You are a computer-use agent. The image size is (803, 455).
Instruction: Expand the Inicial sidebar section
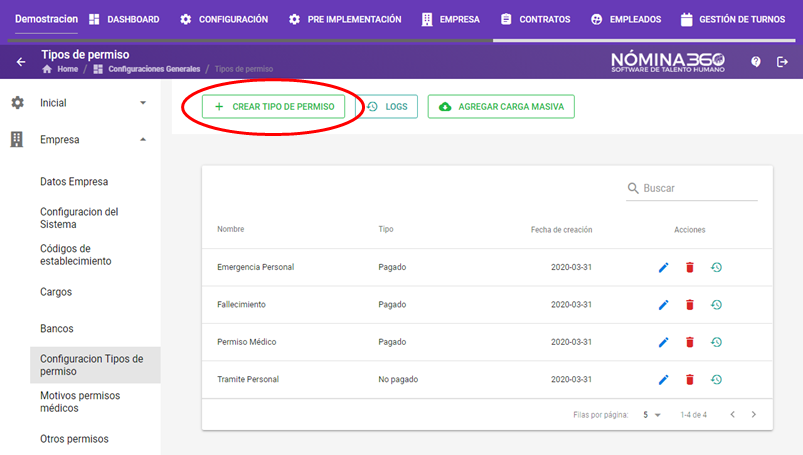143,102
